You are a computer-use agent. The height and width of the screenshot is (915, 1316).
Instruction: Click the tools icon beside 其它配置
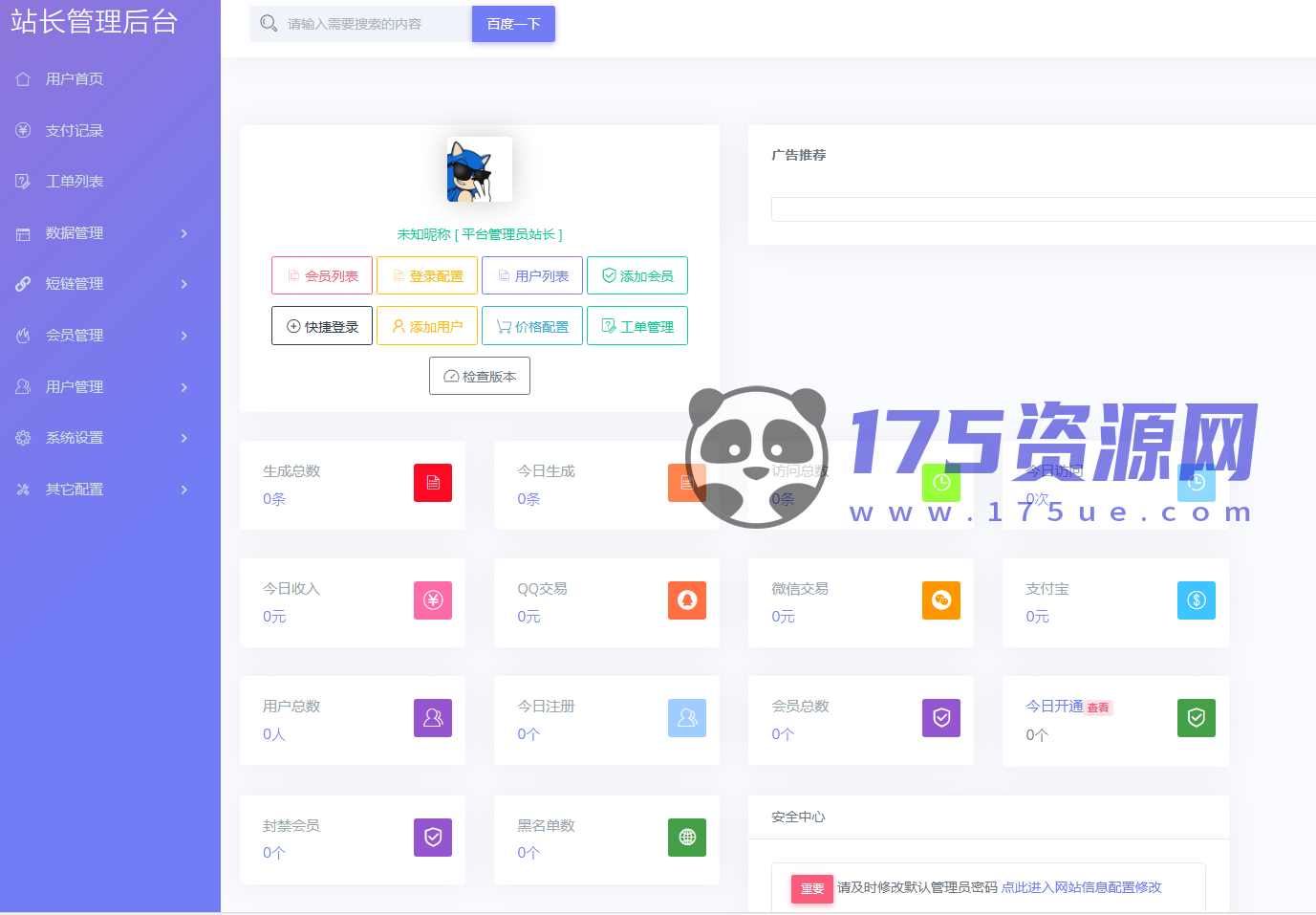(23, 490)
